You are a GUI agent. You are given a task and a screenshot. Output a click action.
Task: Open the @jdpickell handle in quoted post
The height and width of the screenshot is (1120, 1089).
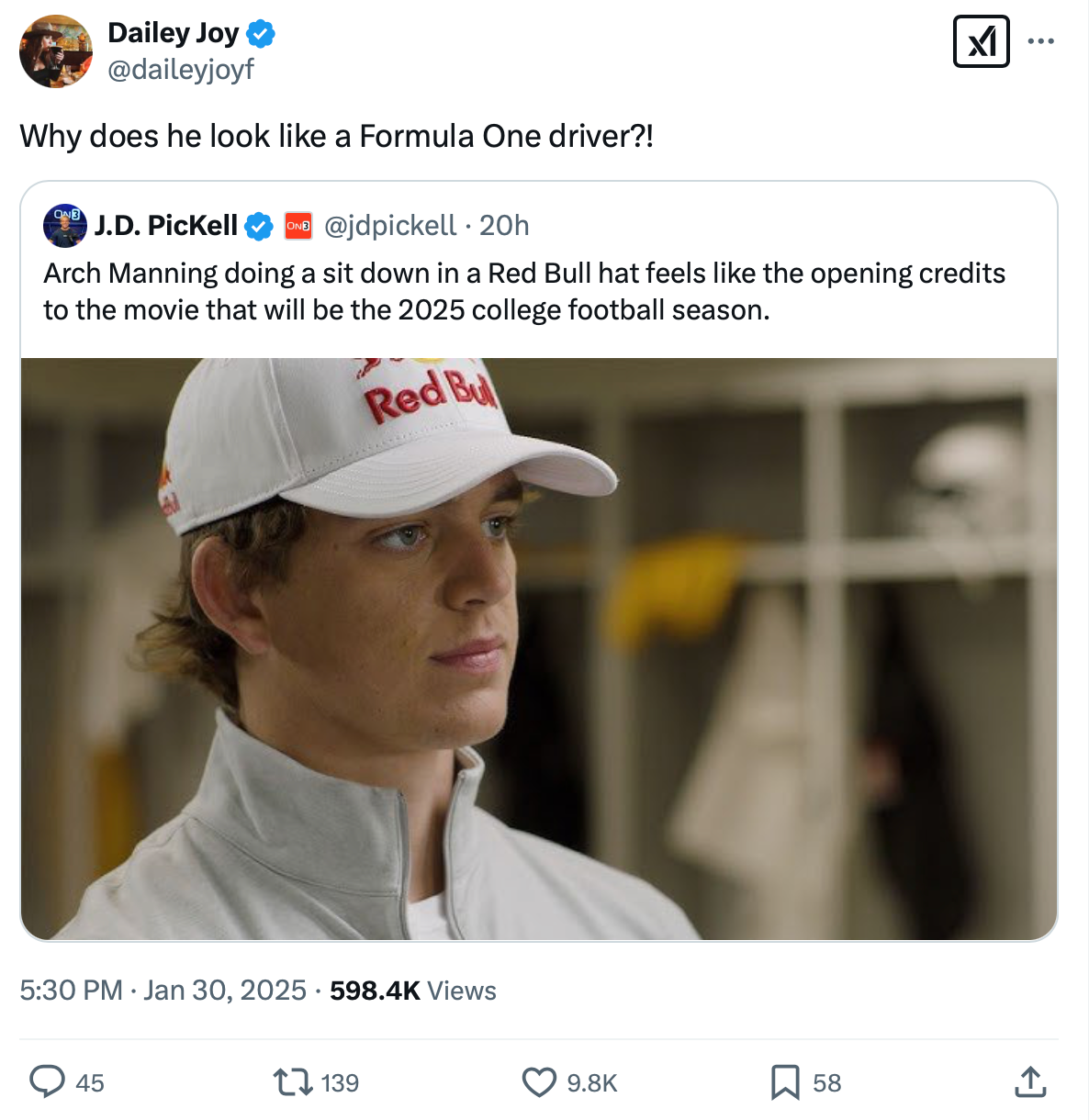[x=390, y=226]
